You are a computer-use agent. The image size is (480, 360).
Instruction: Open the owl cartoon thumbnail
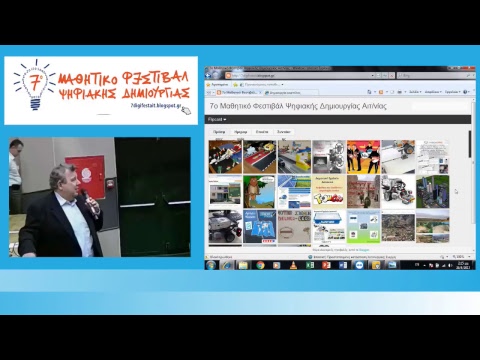260,191
